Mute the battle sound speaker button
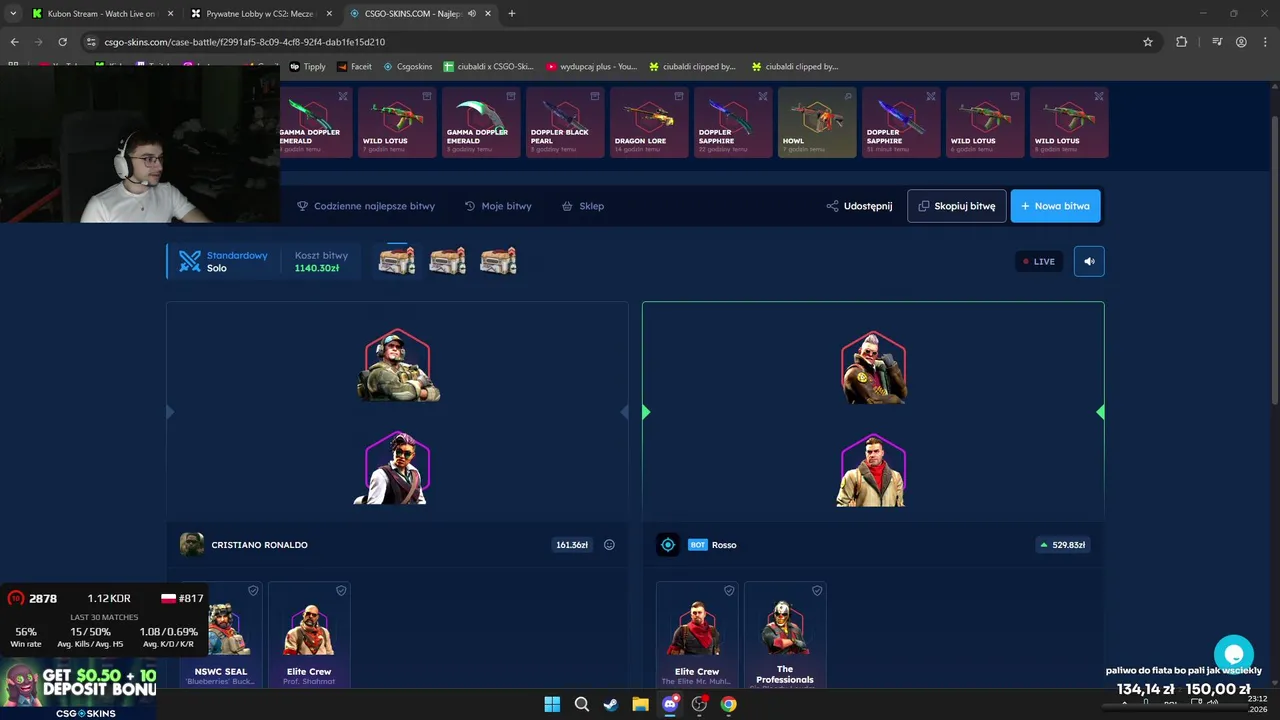This screenshot has width=1280, height=720. tap(1089, 261)
